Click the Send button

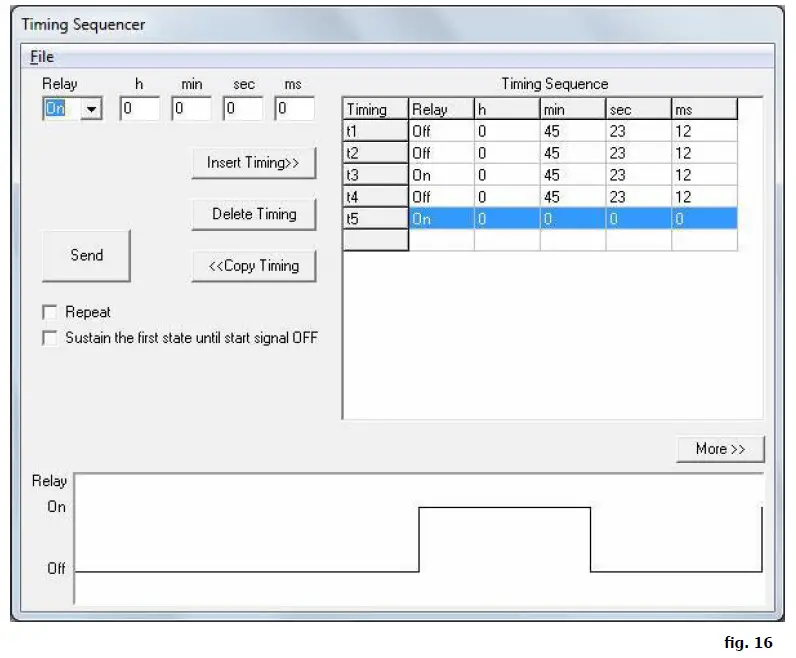(86, 255)
